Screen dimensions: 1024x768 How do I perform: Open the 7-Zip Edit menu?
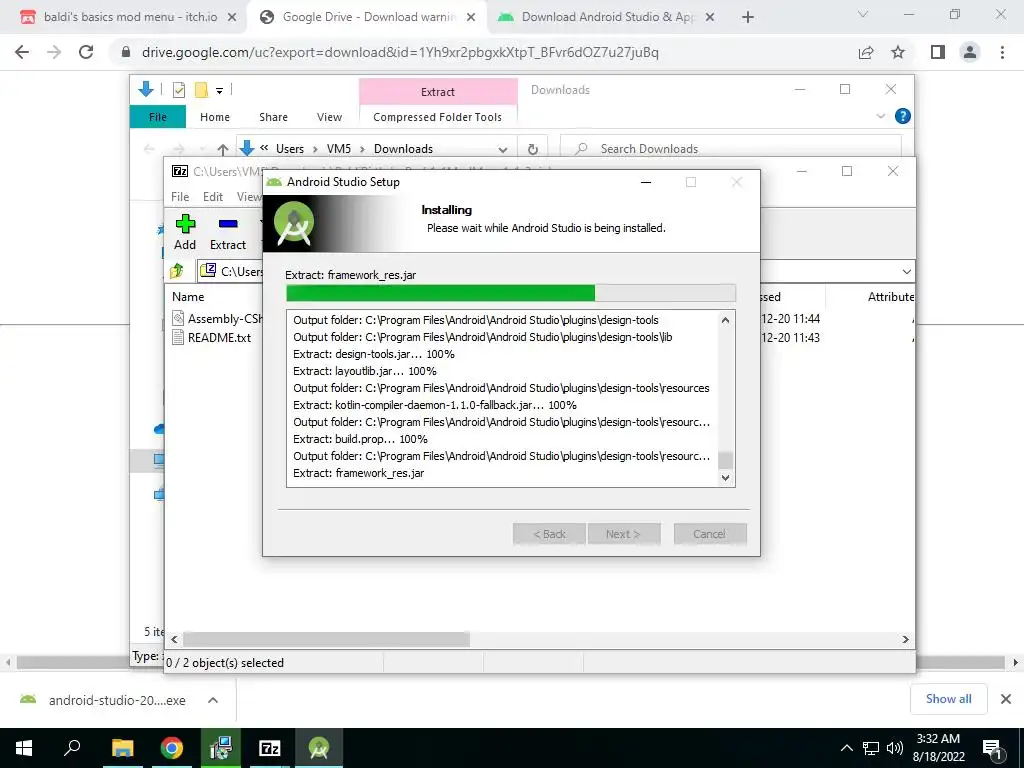coord(213,197)
